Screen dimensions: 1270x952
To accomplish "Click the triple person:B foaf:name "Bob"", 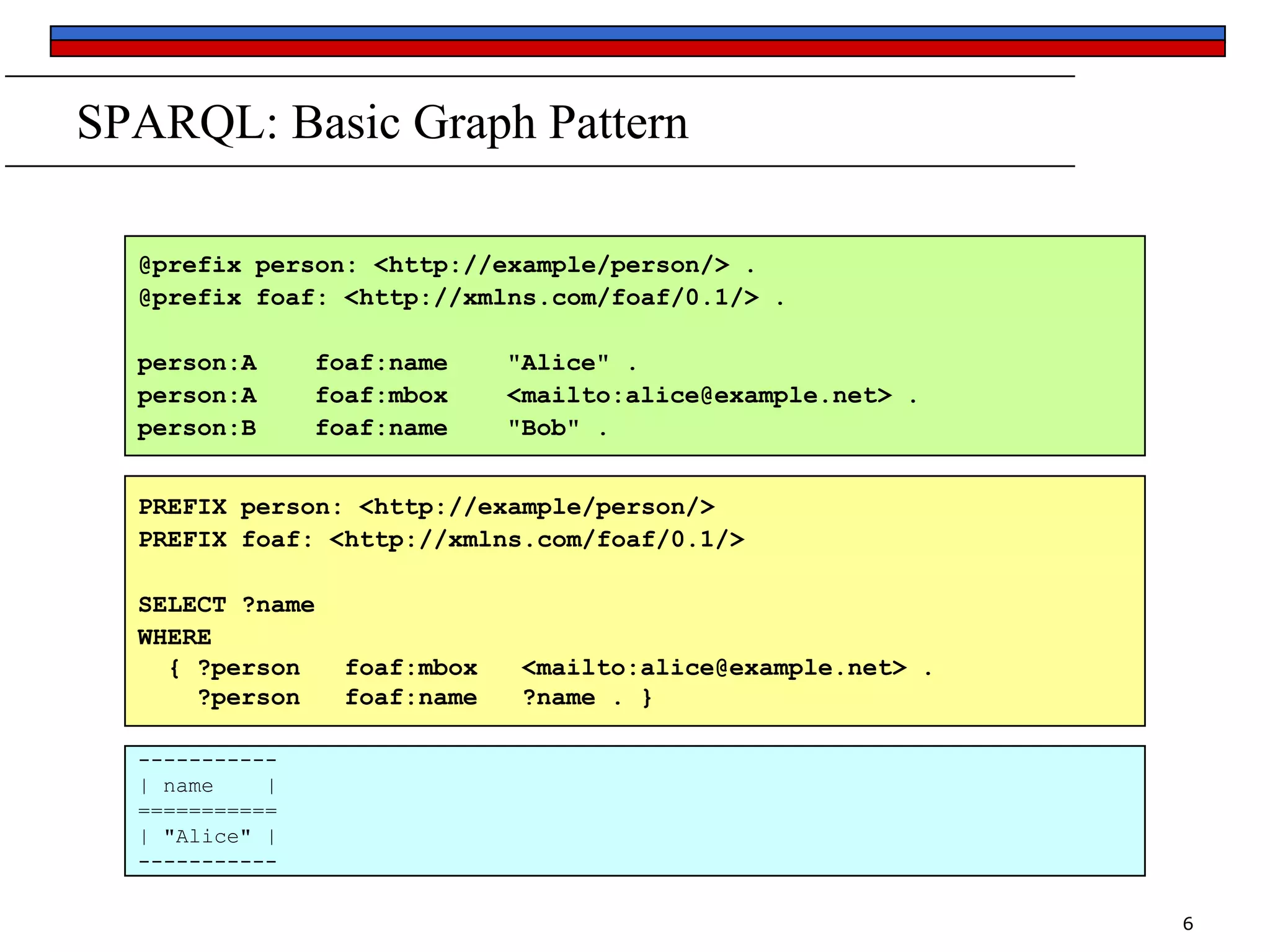I will (x=372, y=428).
